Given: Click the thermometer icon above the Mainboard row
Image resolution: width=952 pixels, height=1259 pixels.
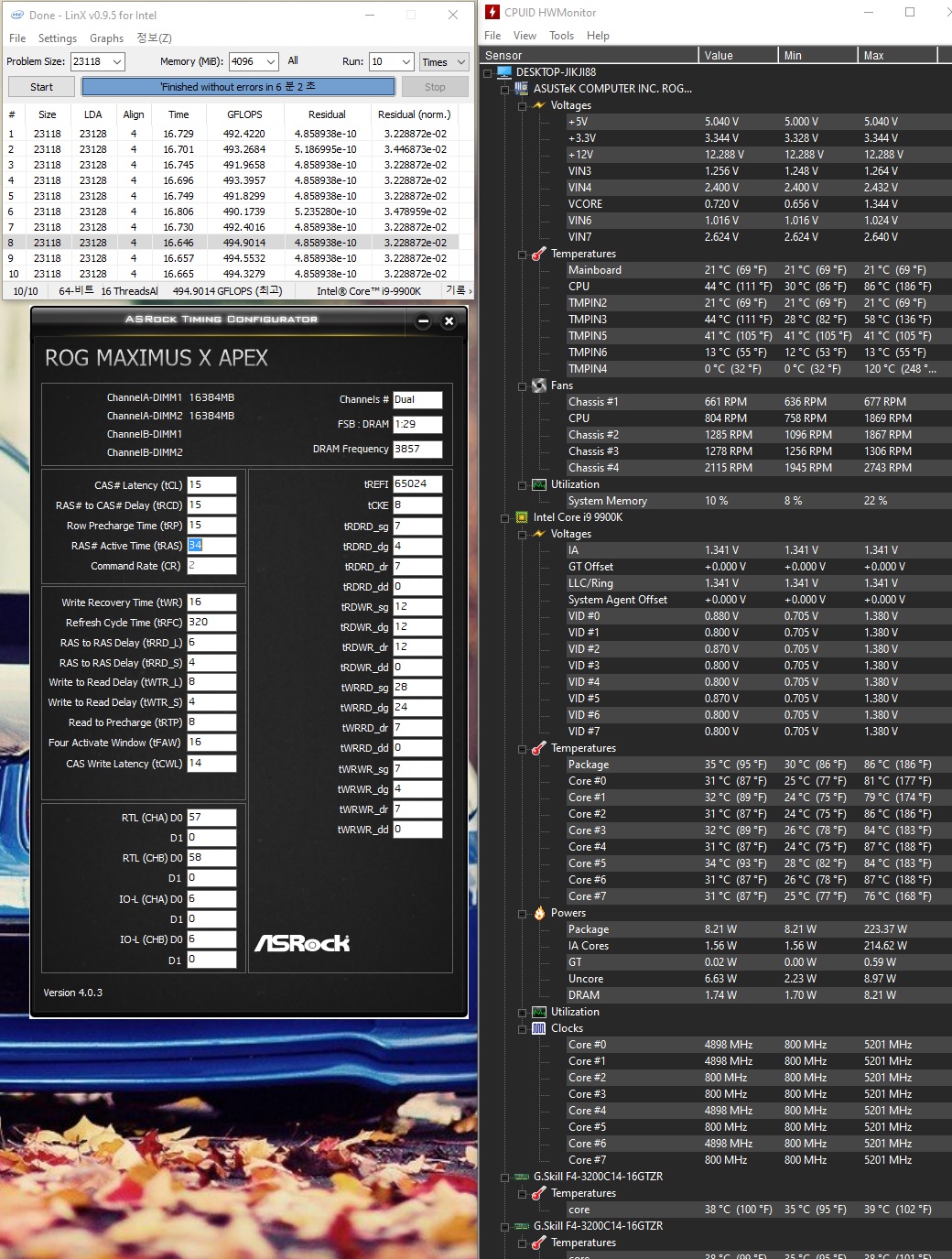Looking at the screenshot, I should tap(539, 254).
